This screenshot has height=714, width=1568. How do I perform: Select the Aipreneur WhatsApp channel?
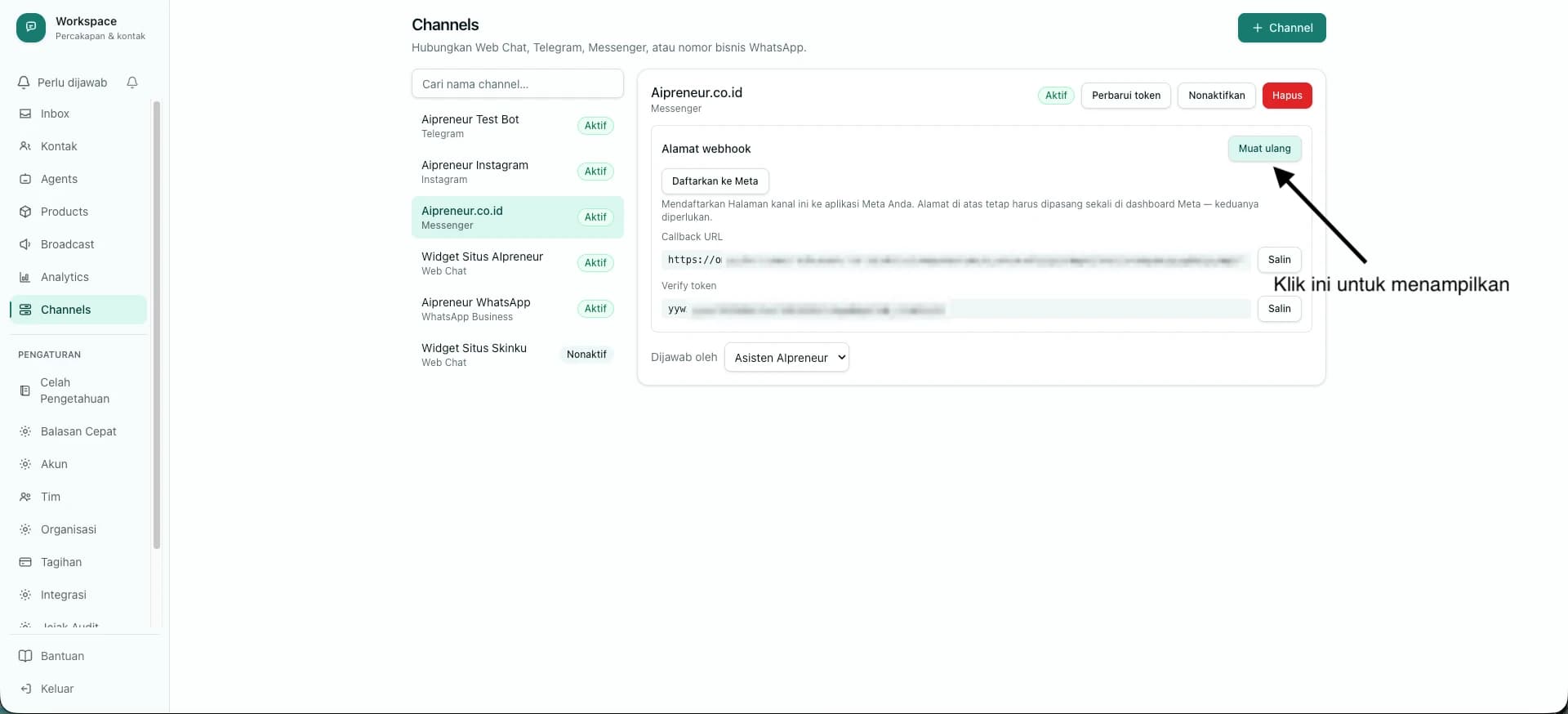point(518,309)
